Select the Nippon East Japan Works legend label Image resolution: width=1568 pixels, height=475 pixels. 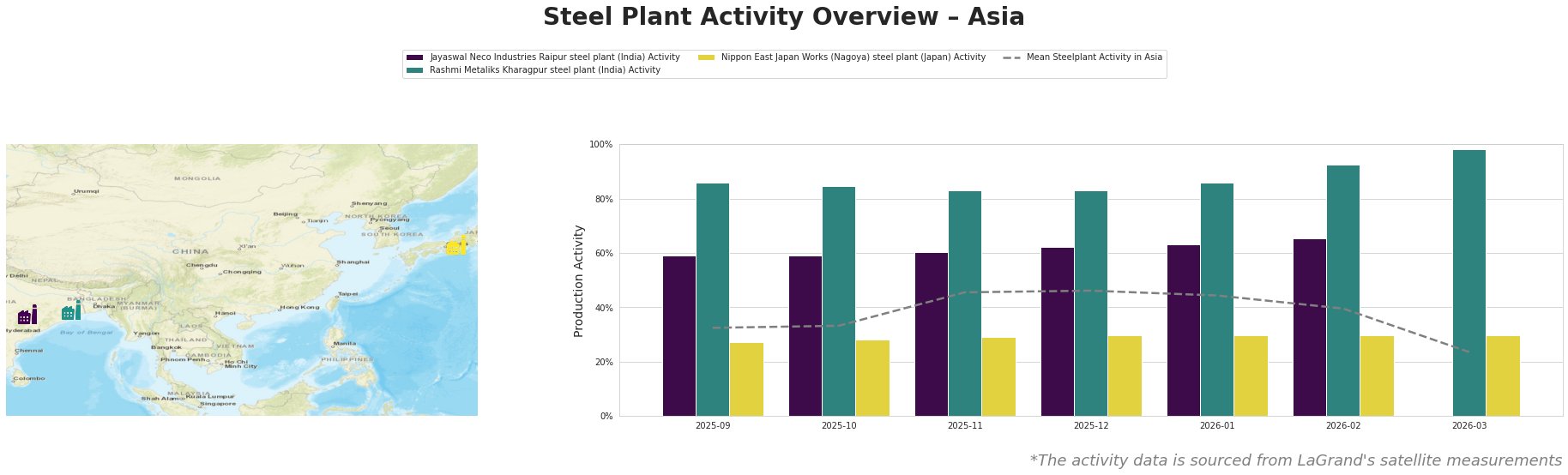pyautogui.click(x=853, y=57)
